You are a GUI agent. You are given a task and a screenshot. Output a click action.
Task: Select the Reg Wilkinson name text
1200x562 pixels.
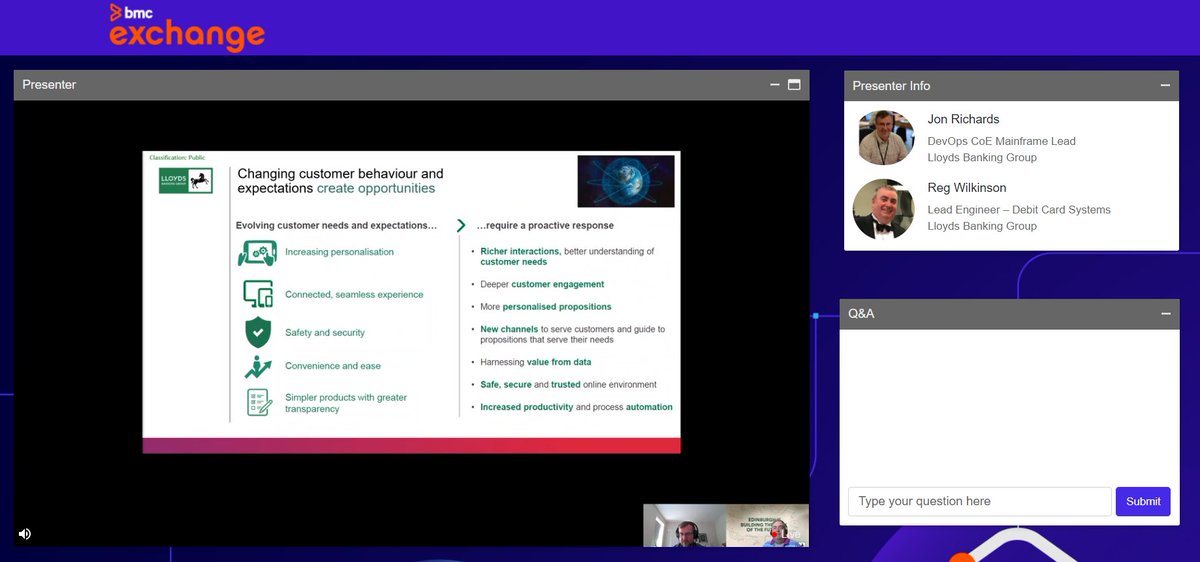[x=967, y=188]
